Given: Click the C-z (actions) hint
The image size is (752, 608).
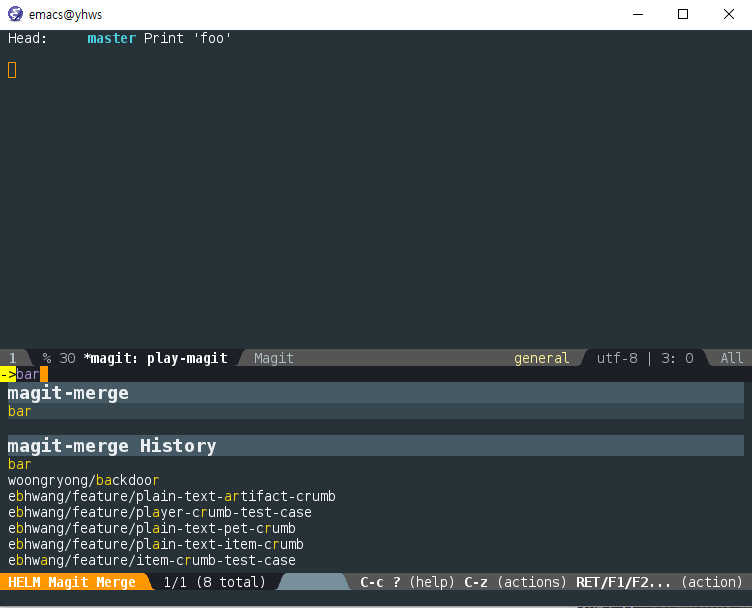Looking at the screenshot, I should (x=515, y=582).
